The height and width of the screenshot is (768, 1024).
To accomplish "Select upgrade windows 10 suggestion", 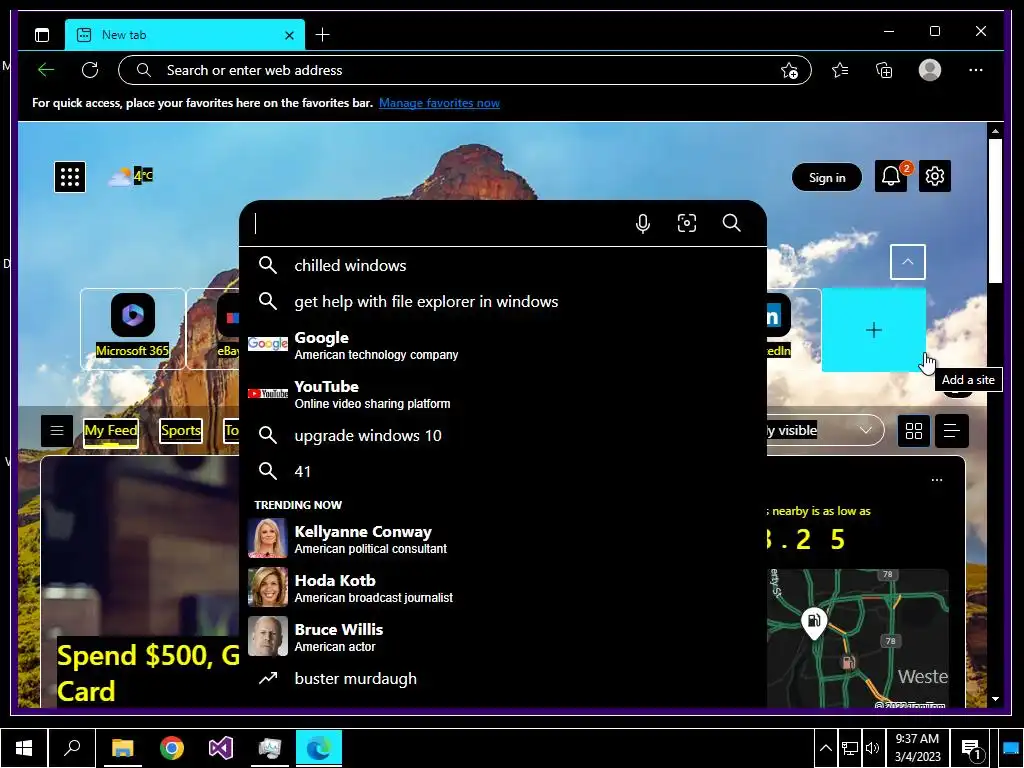I will point(503,435).
